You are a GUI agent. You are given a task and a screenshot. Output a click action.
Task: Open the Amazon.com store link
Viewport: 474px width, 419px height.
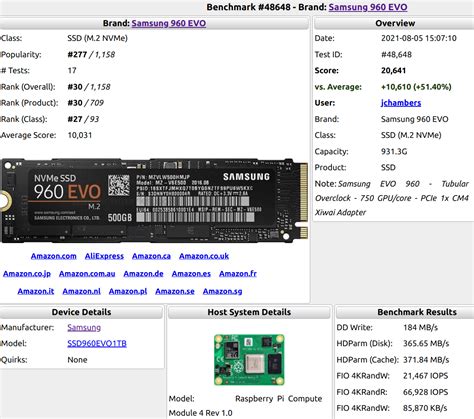[53, 256]
